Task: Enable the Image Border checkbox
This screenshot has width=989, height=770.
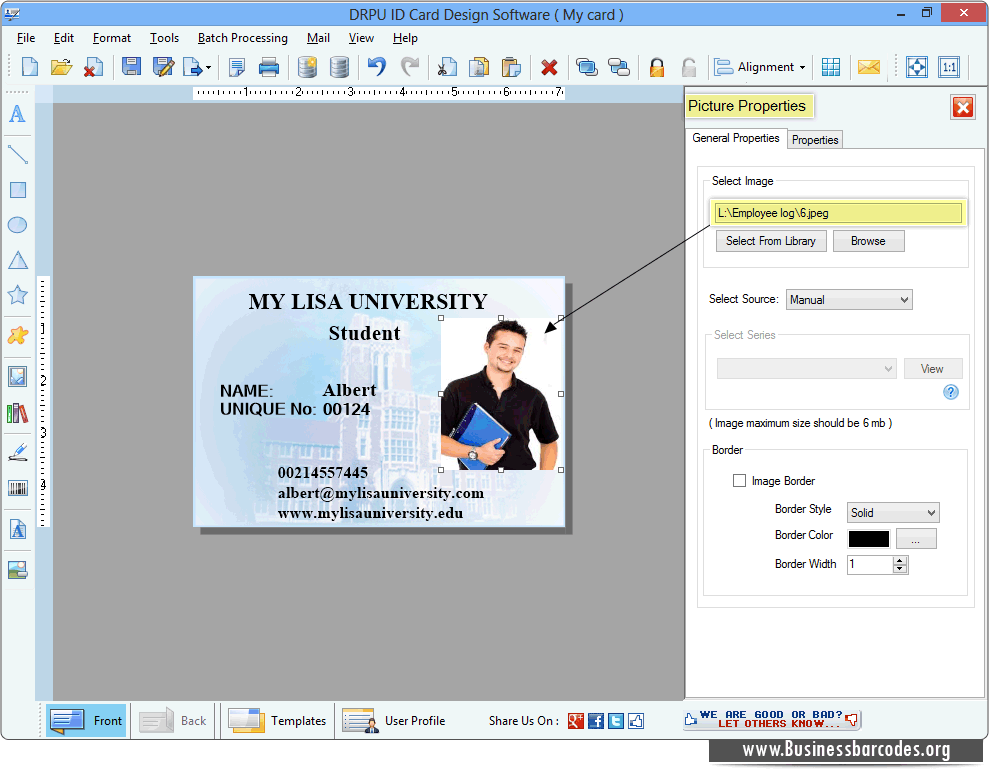Action: [x=739, y=481]
